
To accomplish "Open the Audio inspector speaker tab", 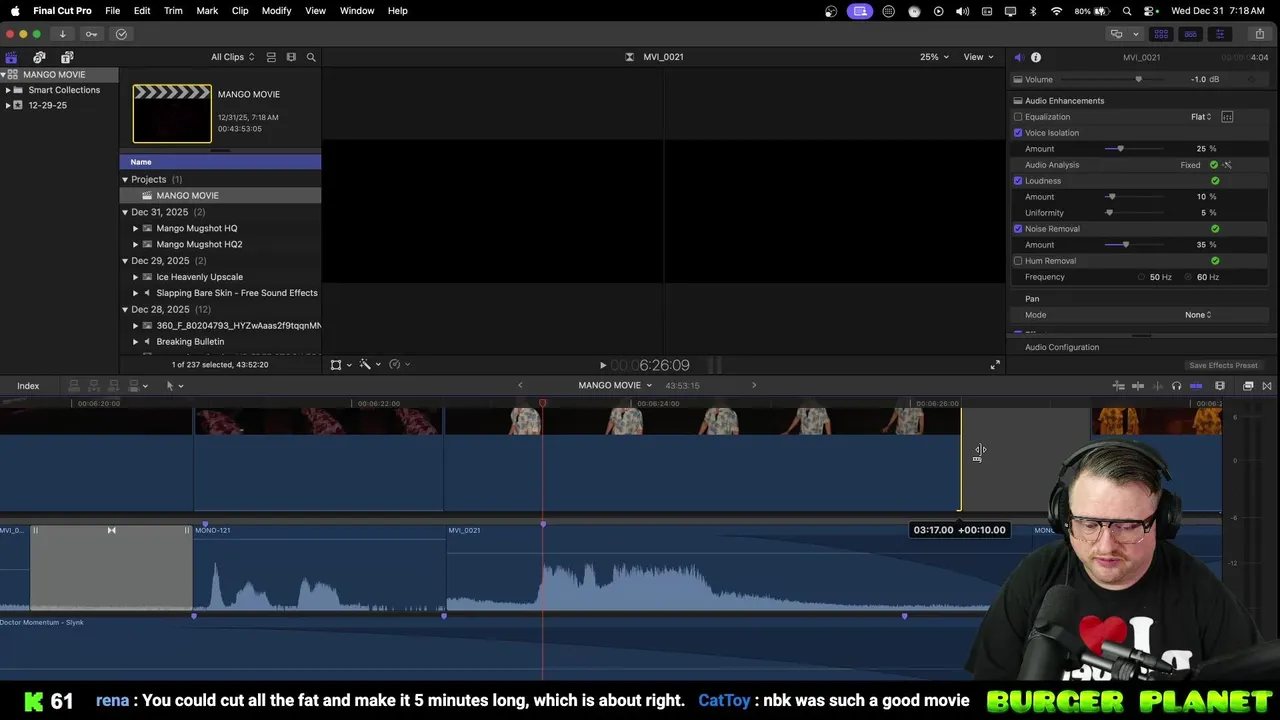I will [x=1018, y=57].
